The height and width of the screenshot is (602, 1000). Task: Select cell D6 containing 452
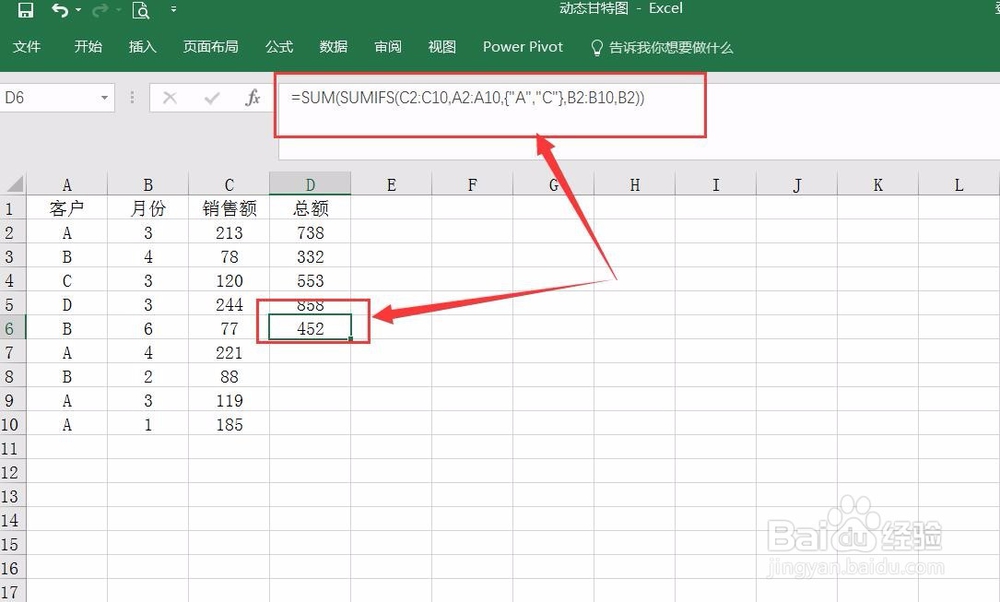(x=310, y=328)
